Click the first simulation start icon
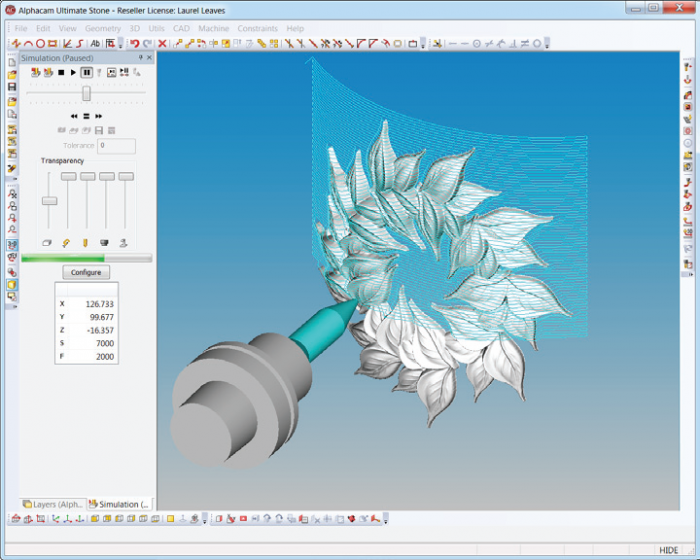 click(36, 72)
